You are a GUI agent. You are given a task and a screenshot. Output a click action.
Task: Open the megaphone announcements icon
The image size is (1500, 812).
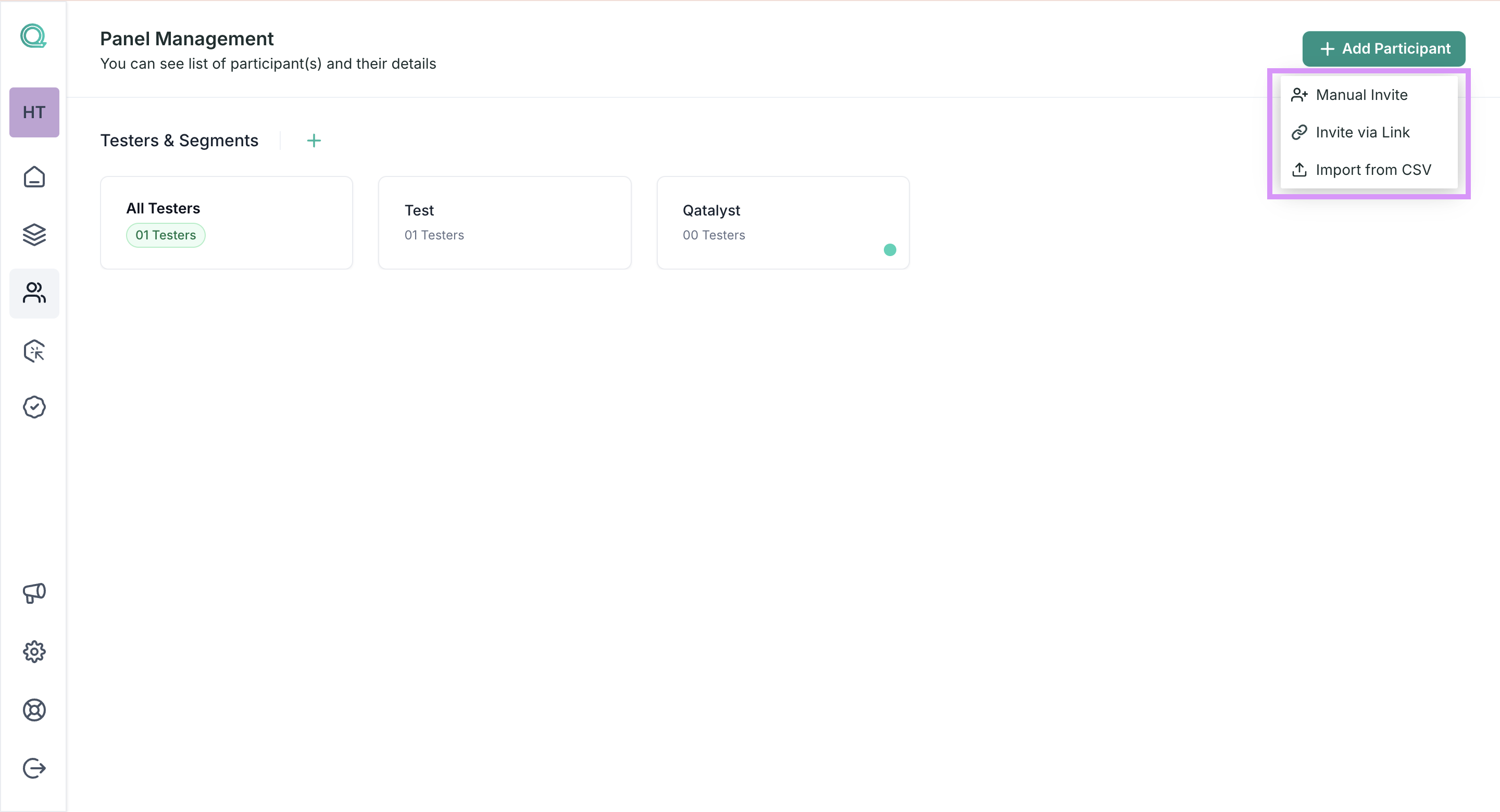coord(34,593)
